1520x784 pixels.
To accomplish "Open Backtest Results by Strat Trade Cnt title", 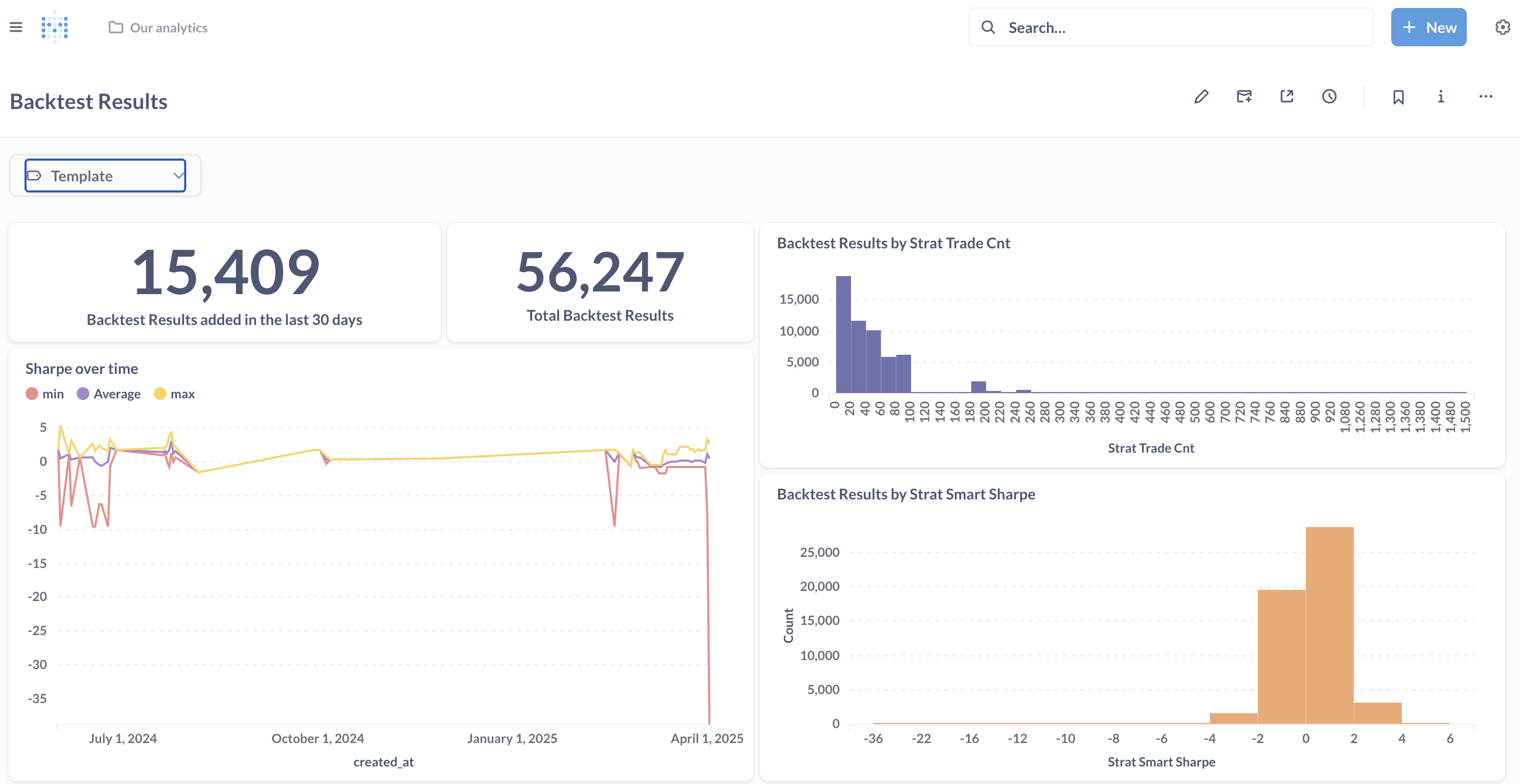I will tap(893, 243).
